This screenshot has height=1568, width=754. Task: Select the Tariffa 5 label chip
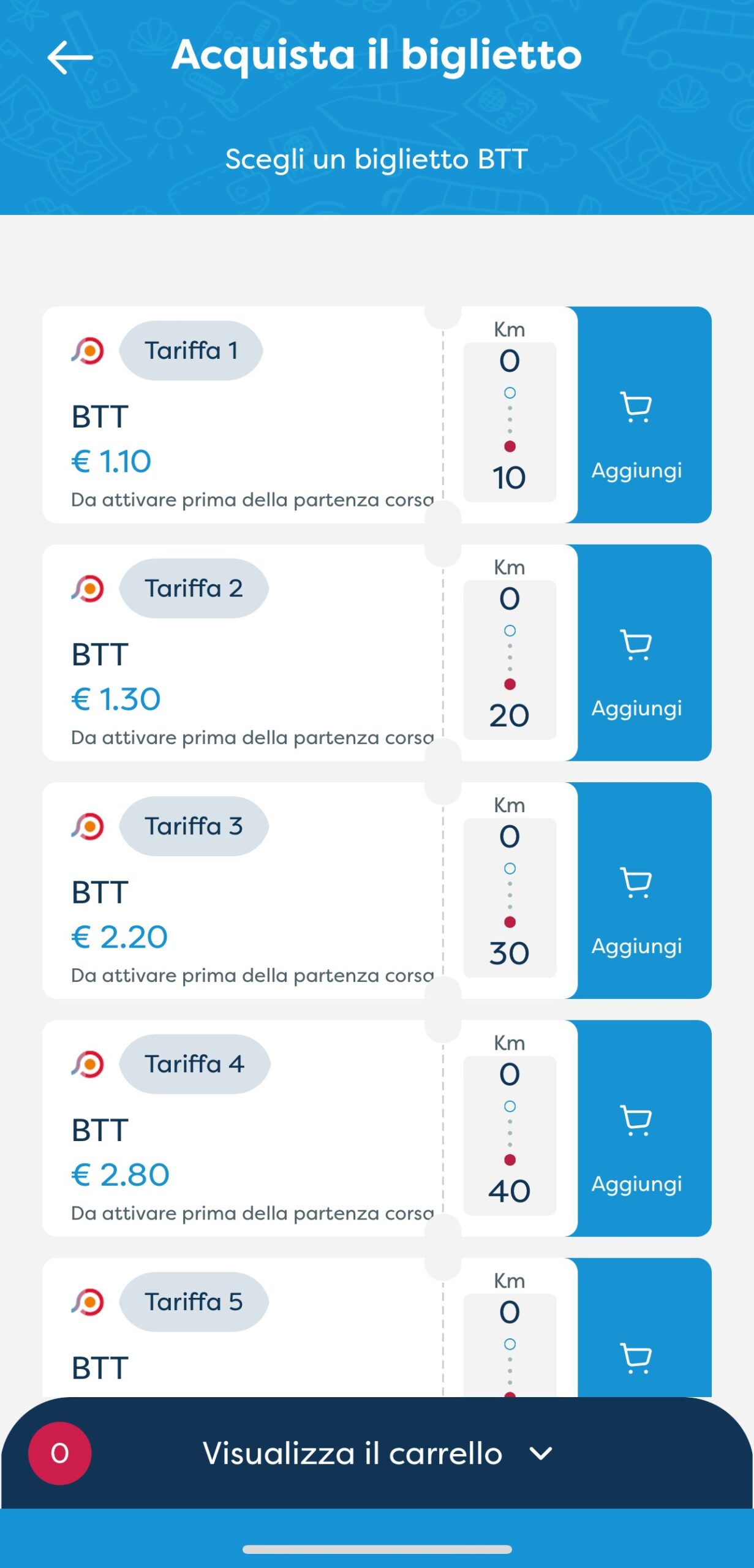click(194, 1302)
